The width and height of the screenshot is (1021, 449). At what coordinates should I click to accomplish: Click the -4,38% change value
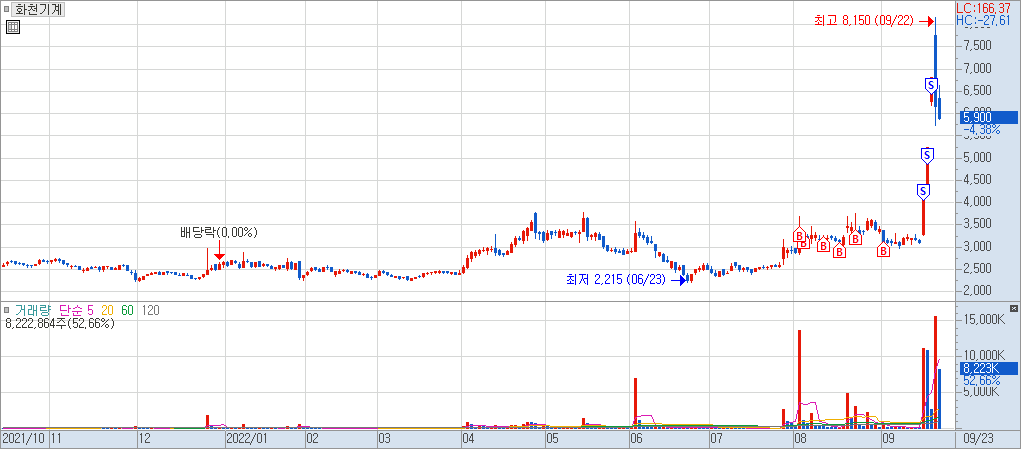[x=981, y=129]
